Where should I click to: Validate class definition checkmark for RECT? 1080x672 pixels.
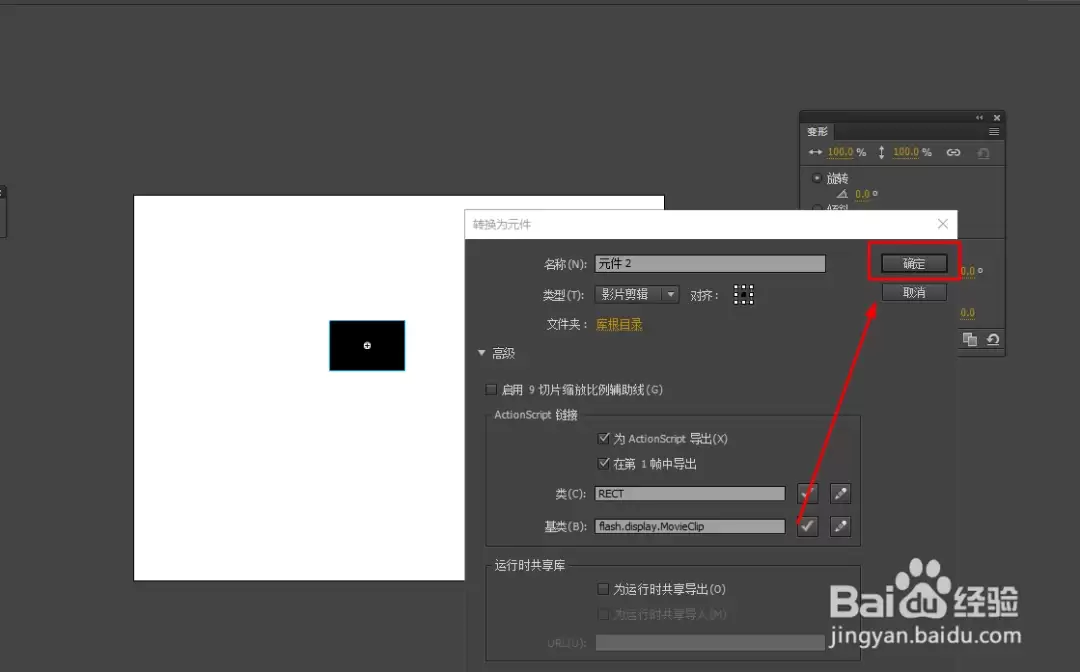pos(807,494)
